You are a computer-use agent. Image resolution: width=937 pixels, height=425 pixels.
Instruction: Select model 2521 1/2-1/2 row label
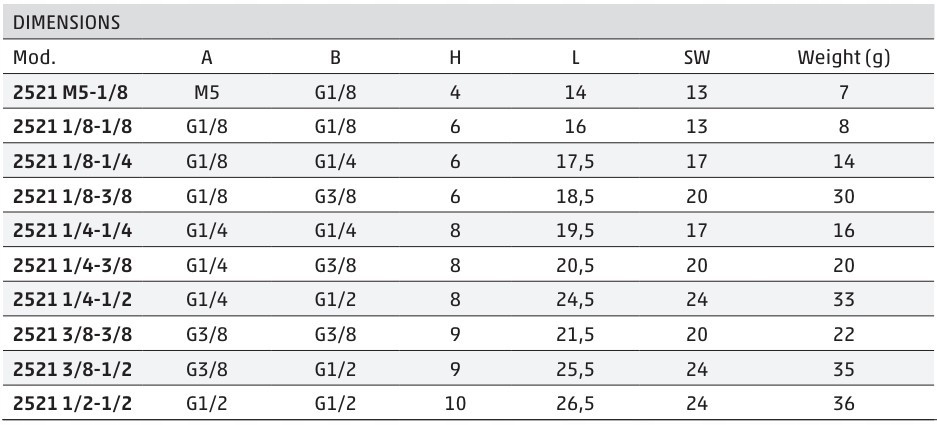click(x=72, y=403)
